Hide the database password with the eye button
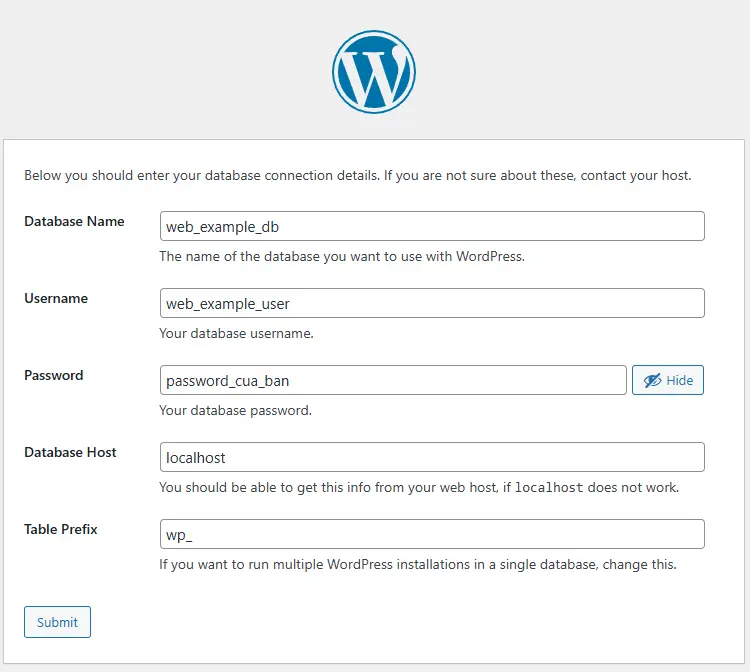 tap(668, 380)
